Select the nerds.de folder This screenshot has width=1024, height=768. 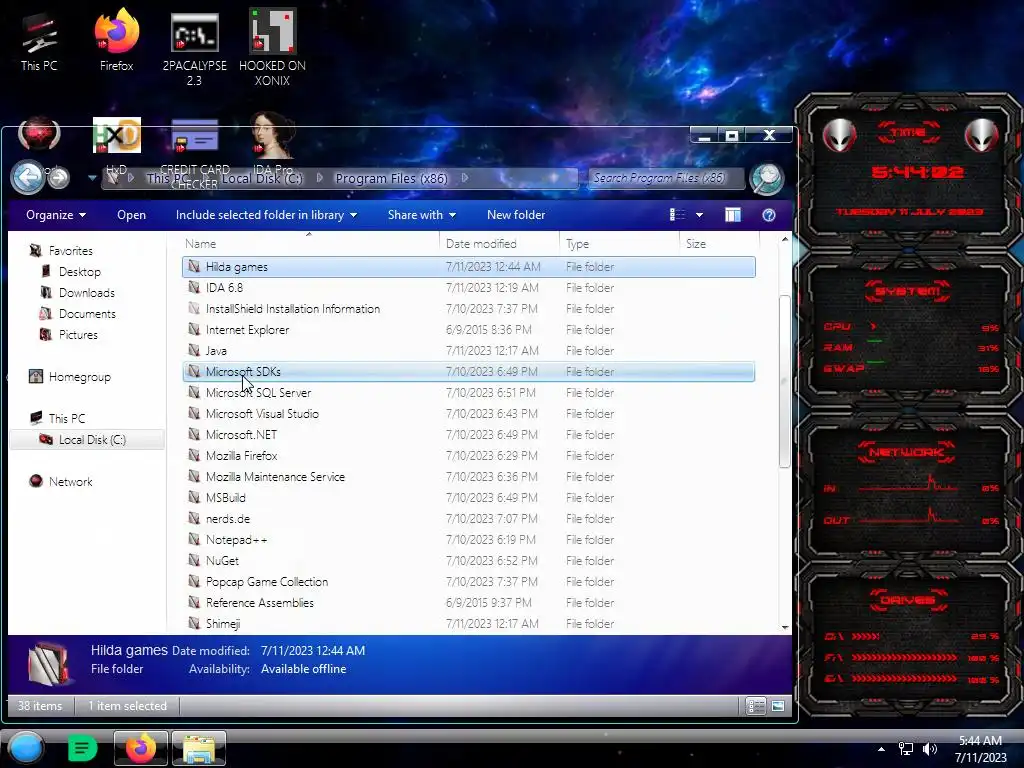[x=469, y=519]
